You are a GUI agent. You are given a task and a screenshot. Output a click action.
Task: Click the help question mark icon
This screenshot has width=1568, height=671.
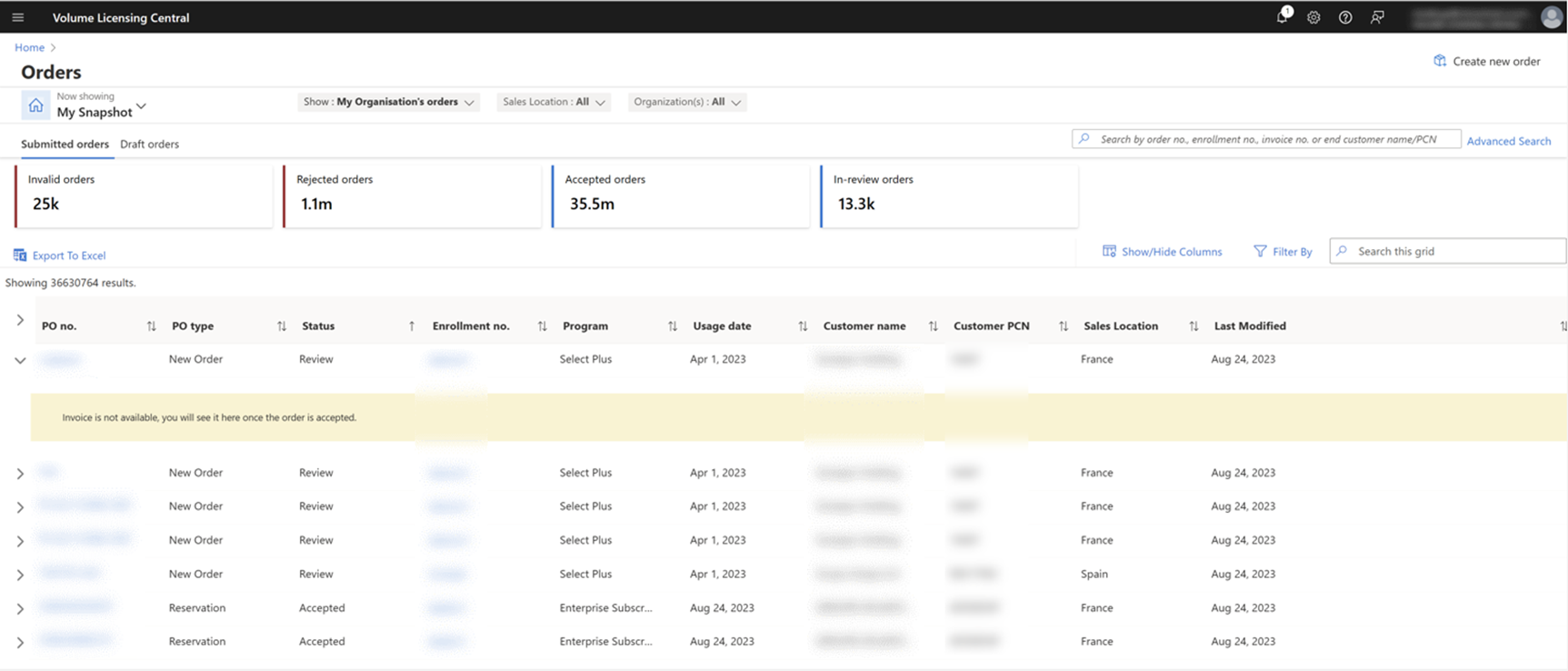(x=1345, y=17)
